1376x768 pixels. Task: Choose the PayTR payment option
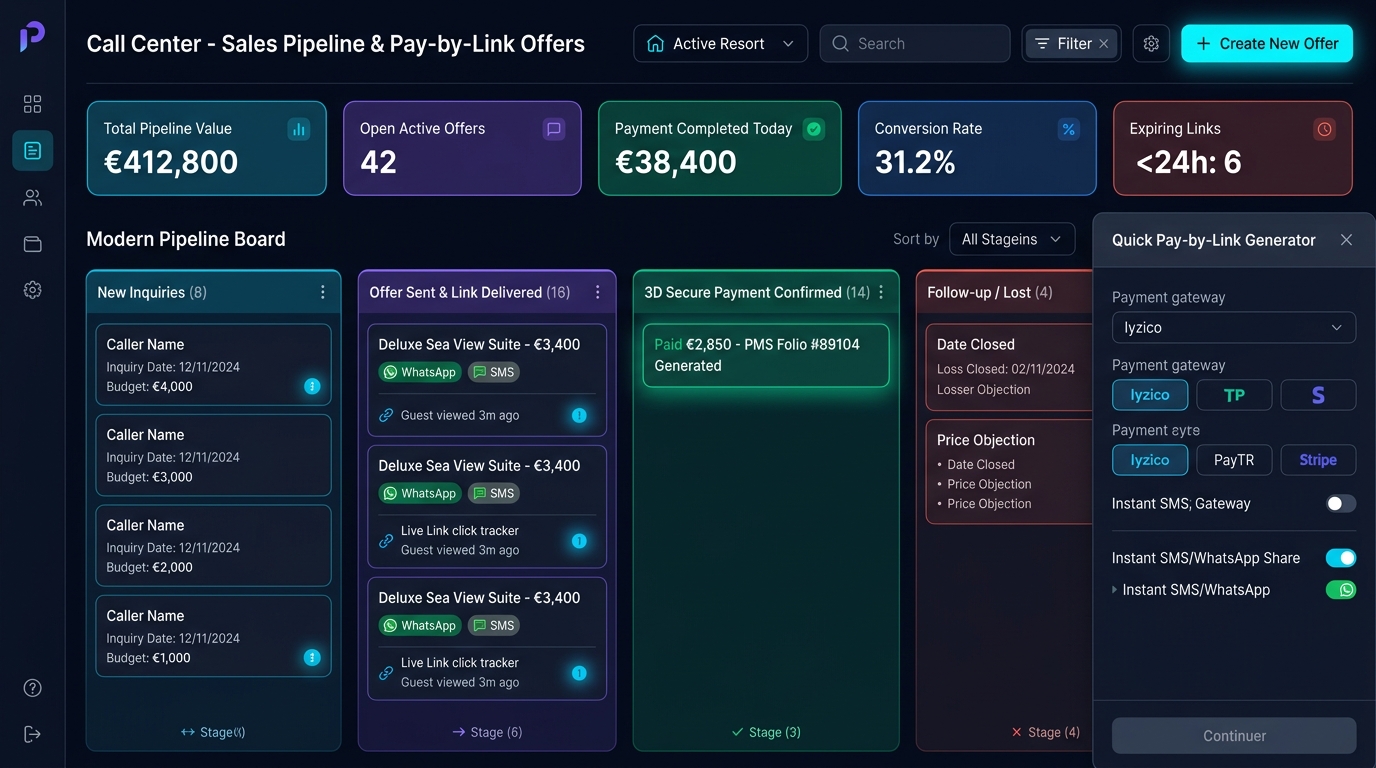1234,460
